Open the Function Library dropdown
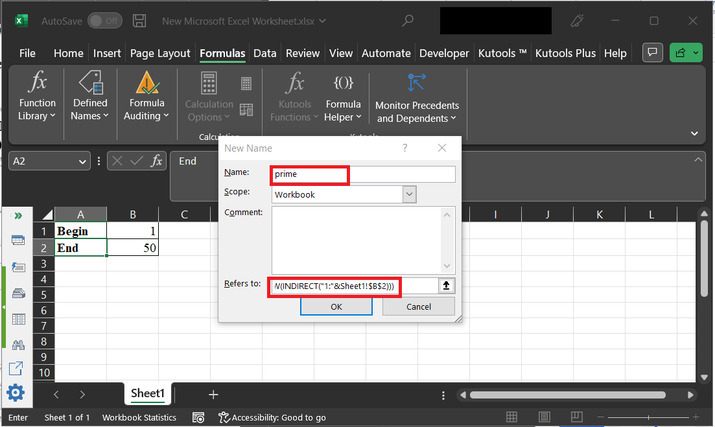This screenshot has height=427, width=715. pyautogui.click(x=37, y=97)
